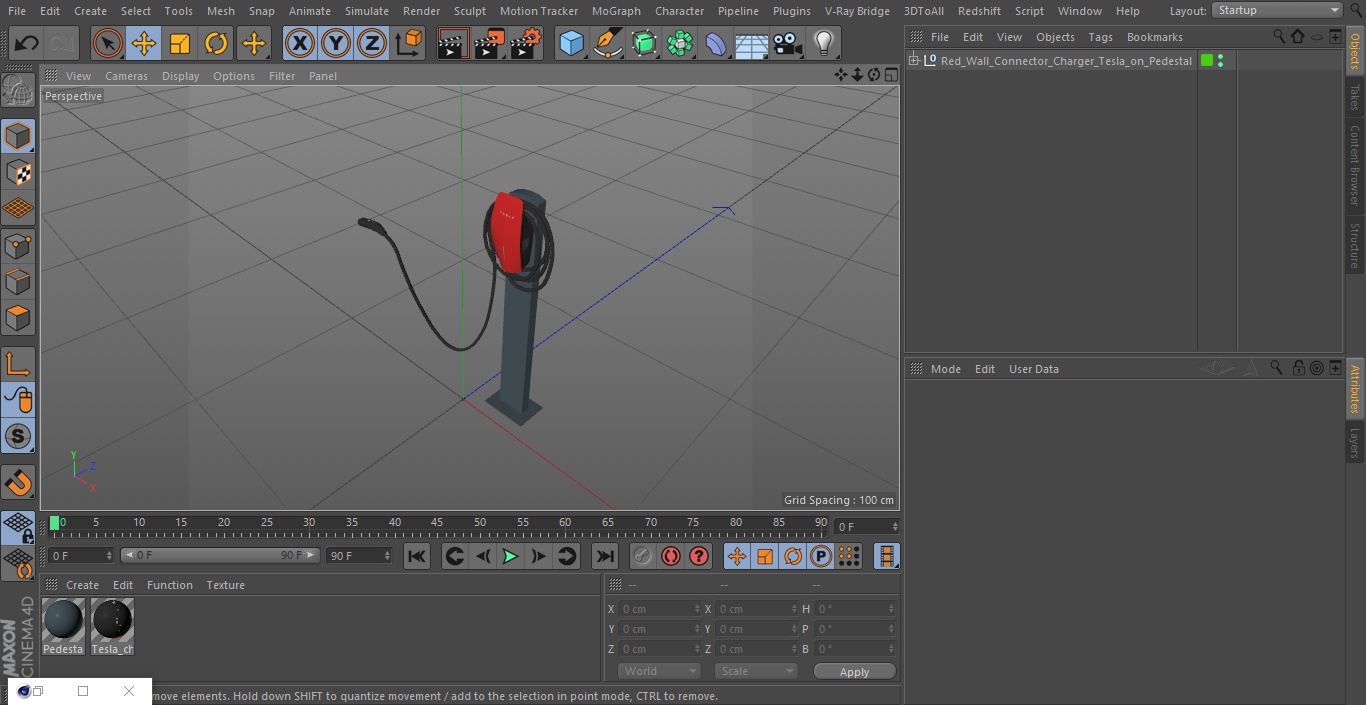The height and width of the screenshot is (705, 1366).
Task: Open the Content Browser side tab
Action: click(x=1355, y=165)
